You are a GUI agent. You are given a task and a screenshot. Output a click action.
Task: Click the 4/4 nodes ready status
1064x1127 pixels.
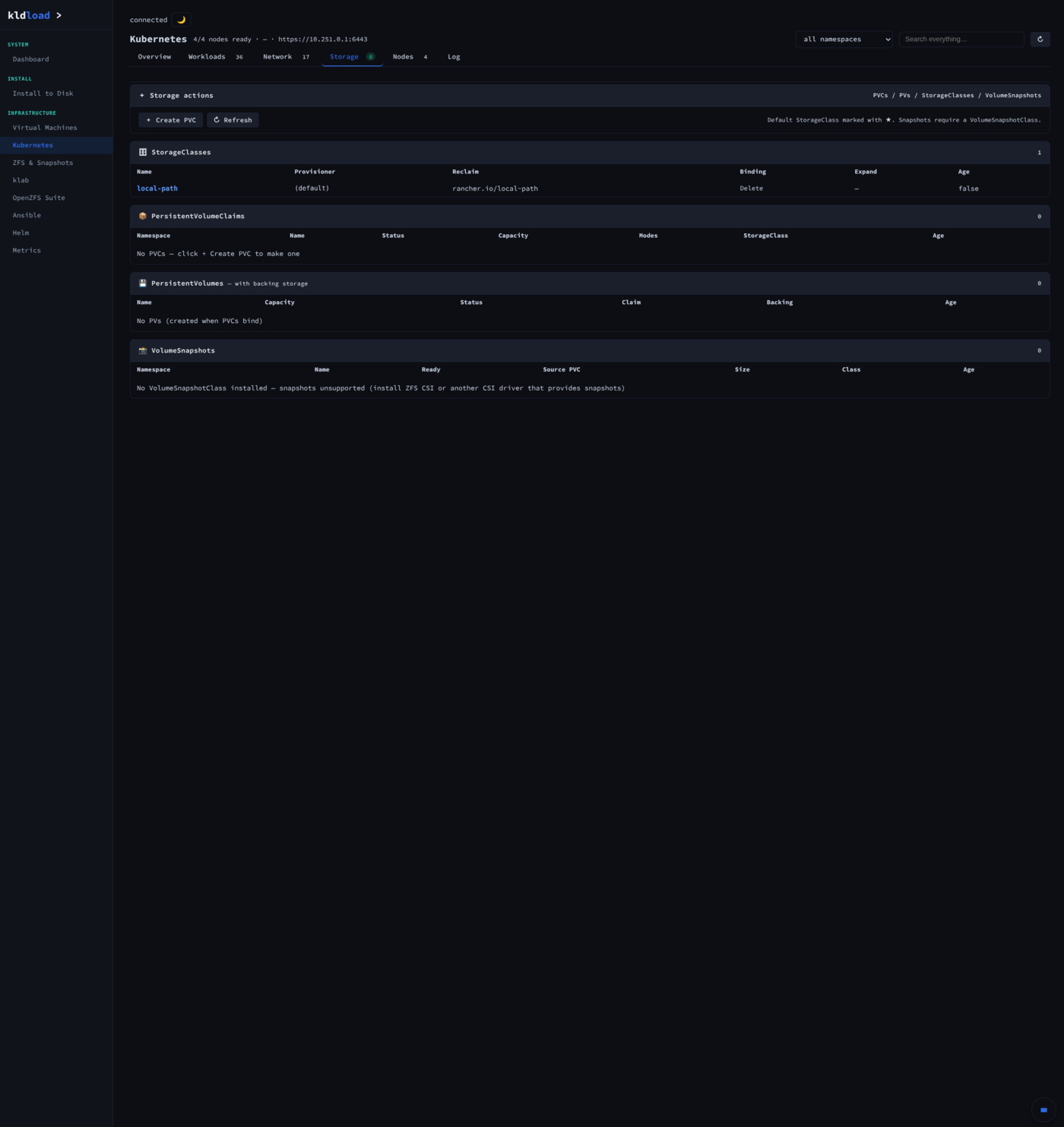[x=222, y=39]
